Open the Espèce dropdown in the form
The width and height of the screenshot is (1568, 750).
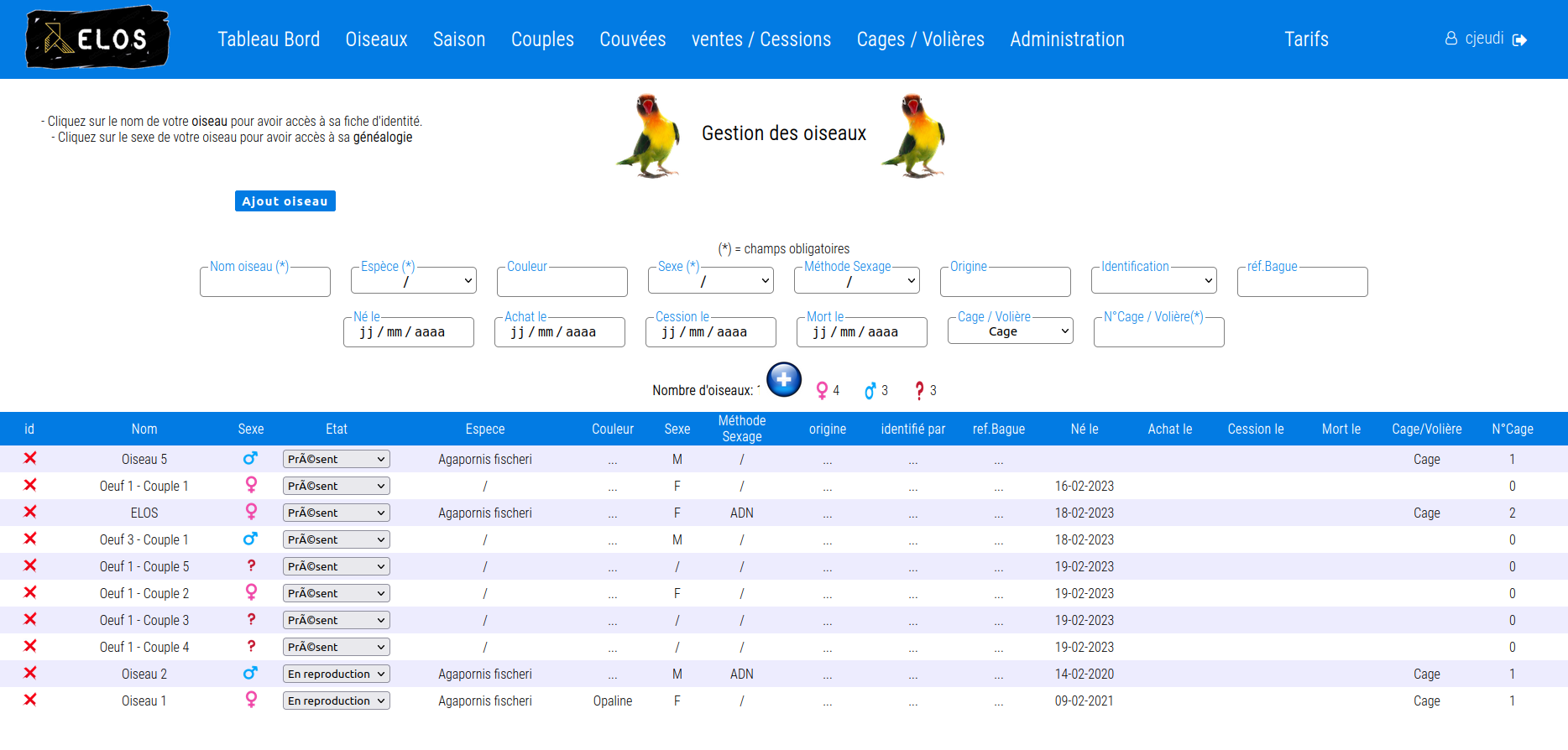click(x=414, y=281)
